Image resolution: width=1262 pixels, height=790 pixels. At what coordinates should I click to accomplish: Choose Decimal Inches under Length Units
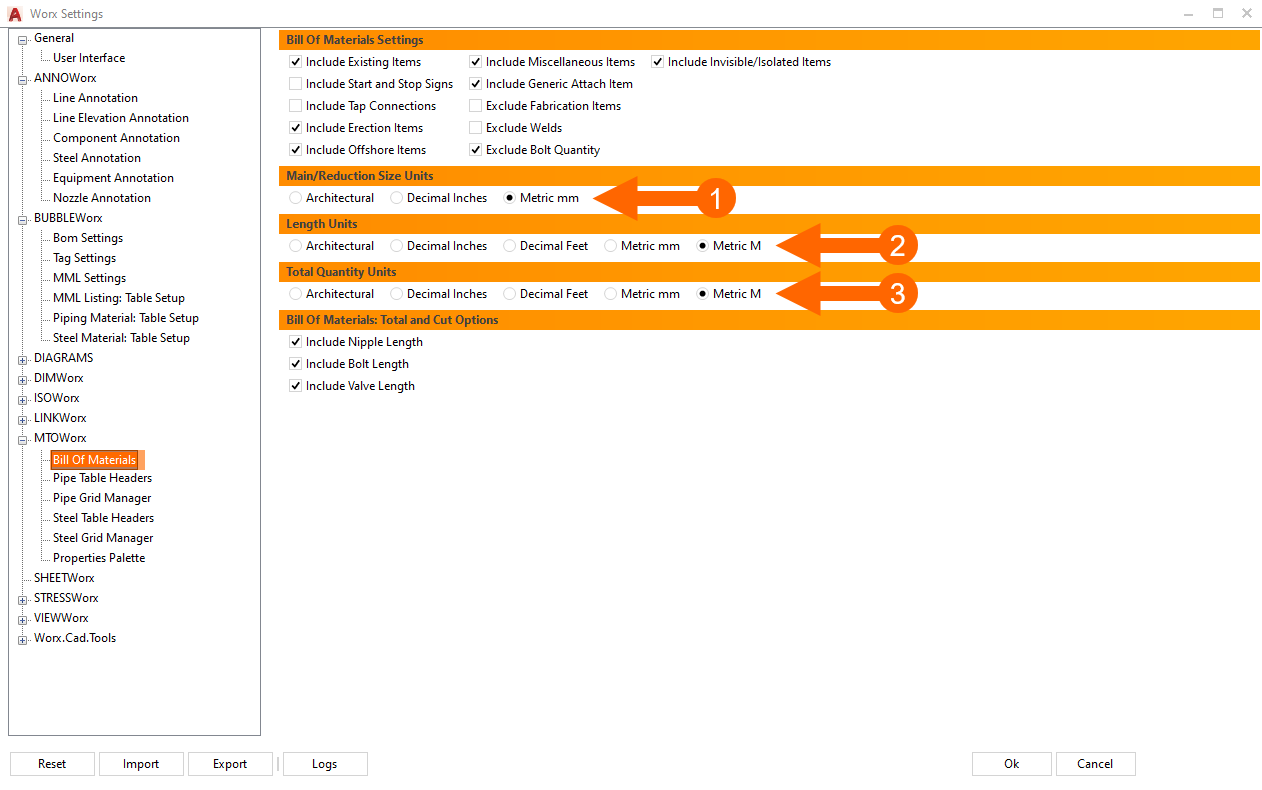(396, 246)
